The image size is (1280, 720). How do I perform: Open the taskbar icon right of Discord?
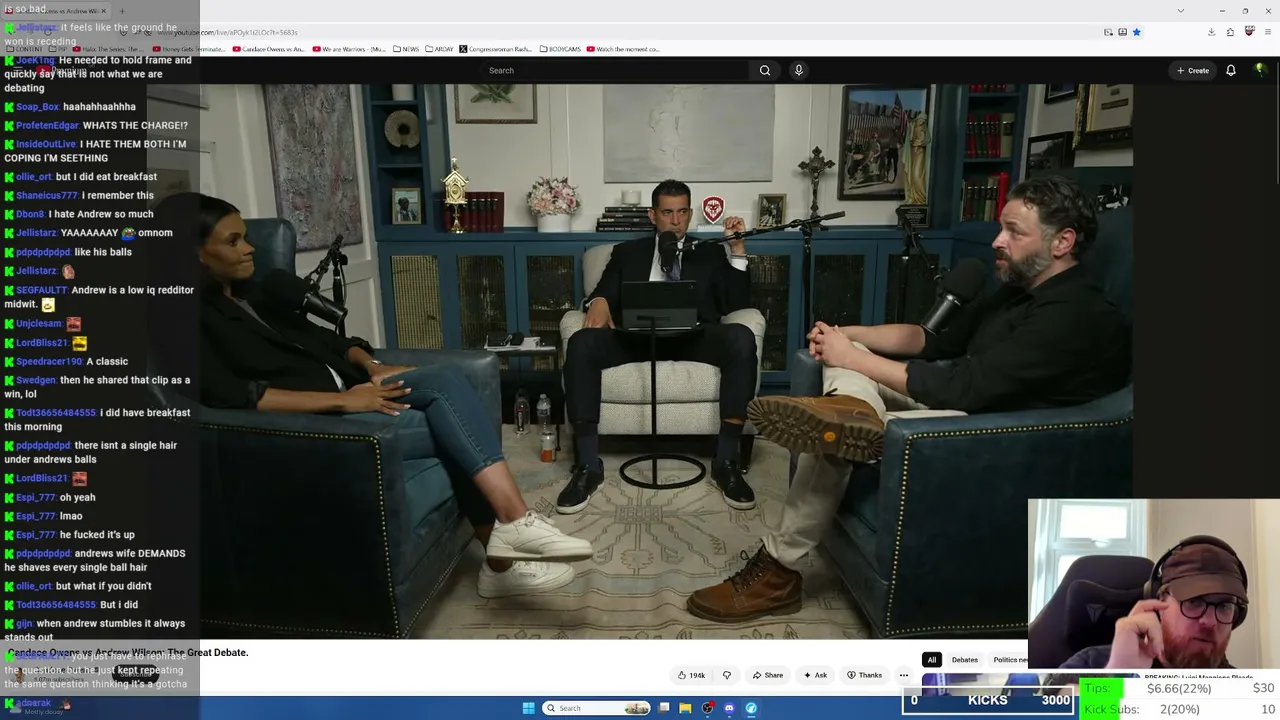(x=751, y=708)
